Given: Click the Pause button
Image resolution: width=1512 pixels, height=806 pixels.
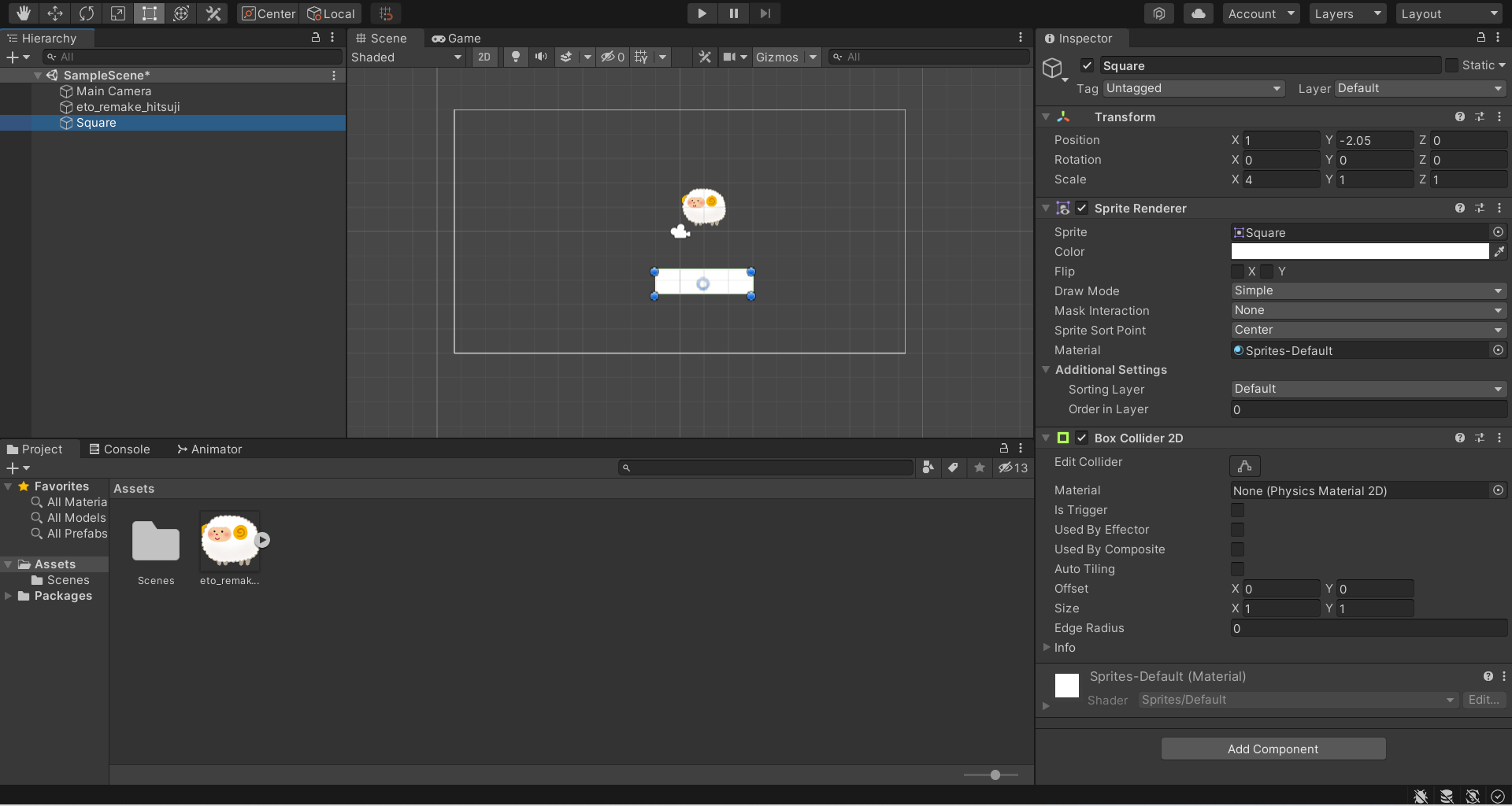Looking at the screenshot, I should tap(733, 13).
